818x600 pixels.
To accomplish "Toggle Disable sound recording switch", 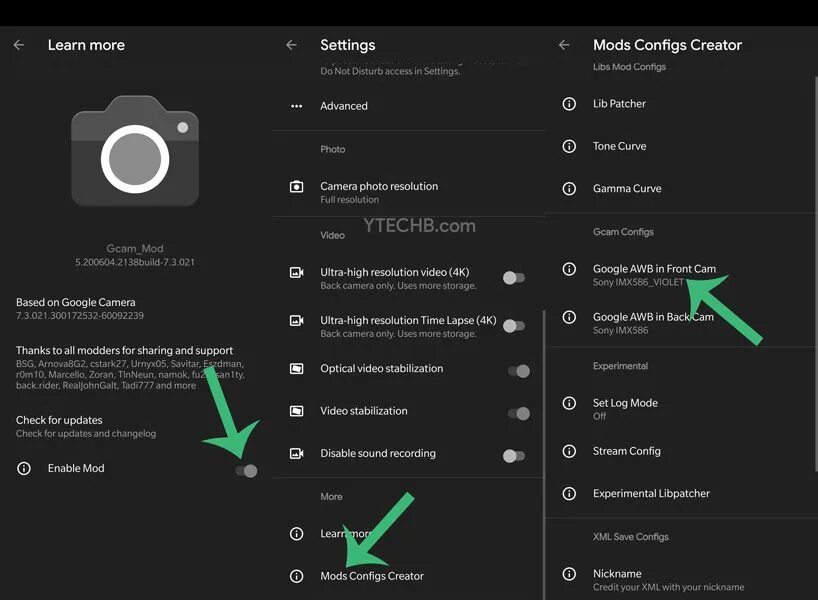I will (x=514, y=455).
